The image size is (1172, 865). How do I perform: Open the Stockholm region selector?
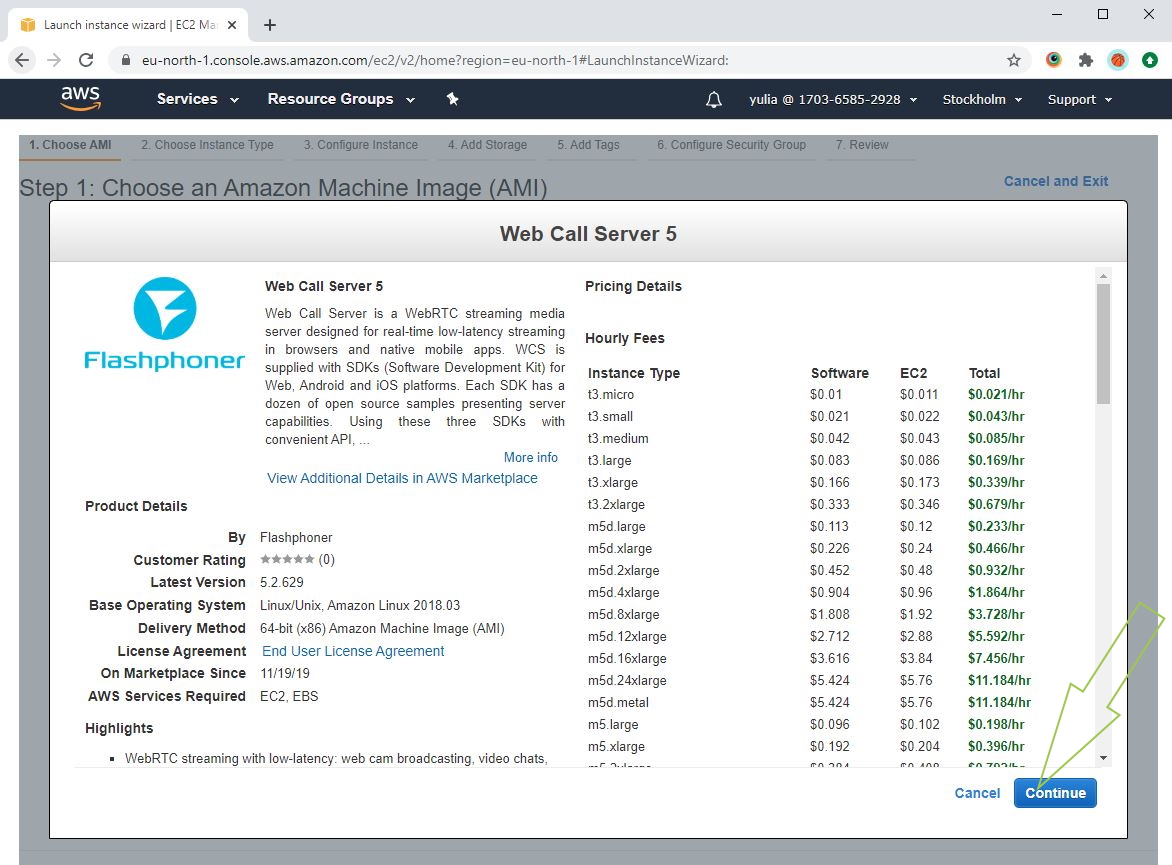(x=982, y=99)
